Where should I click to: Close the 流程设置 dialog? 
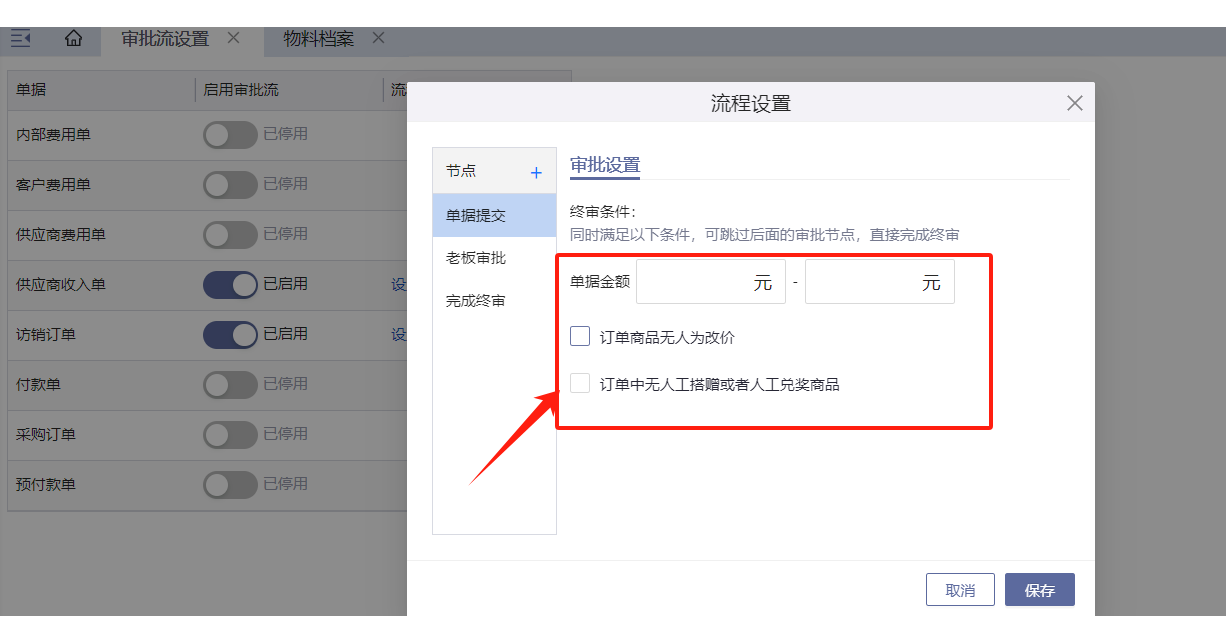[x=1075, y=103]
